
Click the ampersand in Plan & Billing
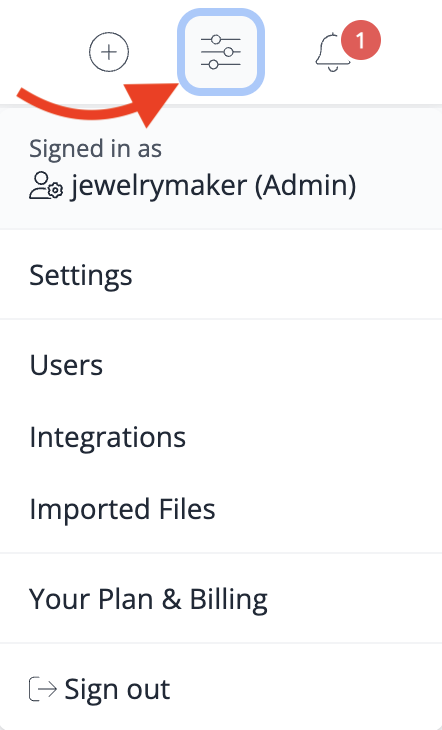point(171,599)
